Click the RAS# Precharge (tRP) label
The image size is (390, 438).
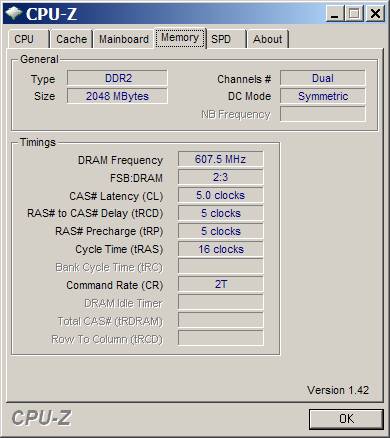coord(109,231)
